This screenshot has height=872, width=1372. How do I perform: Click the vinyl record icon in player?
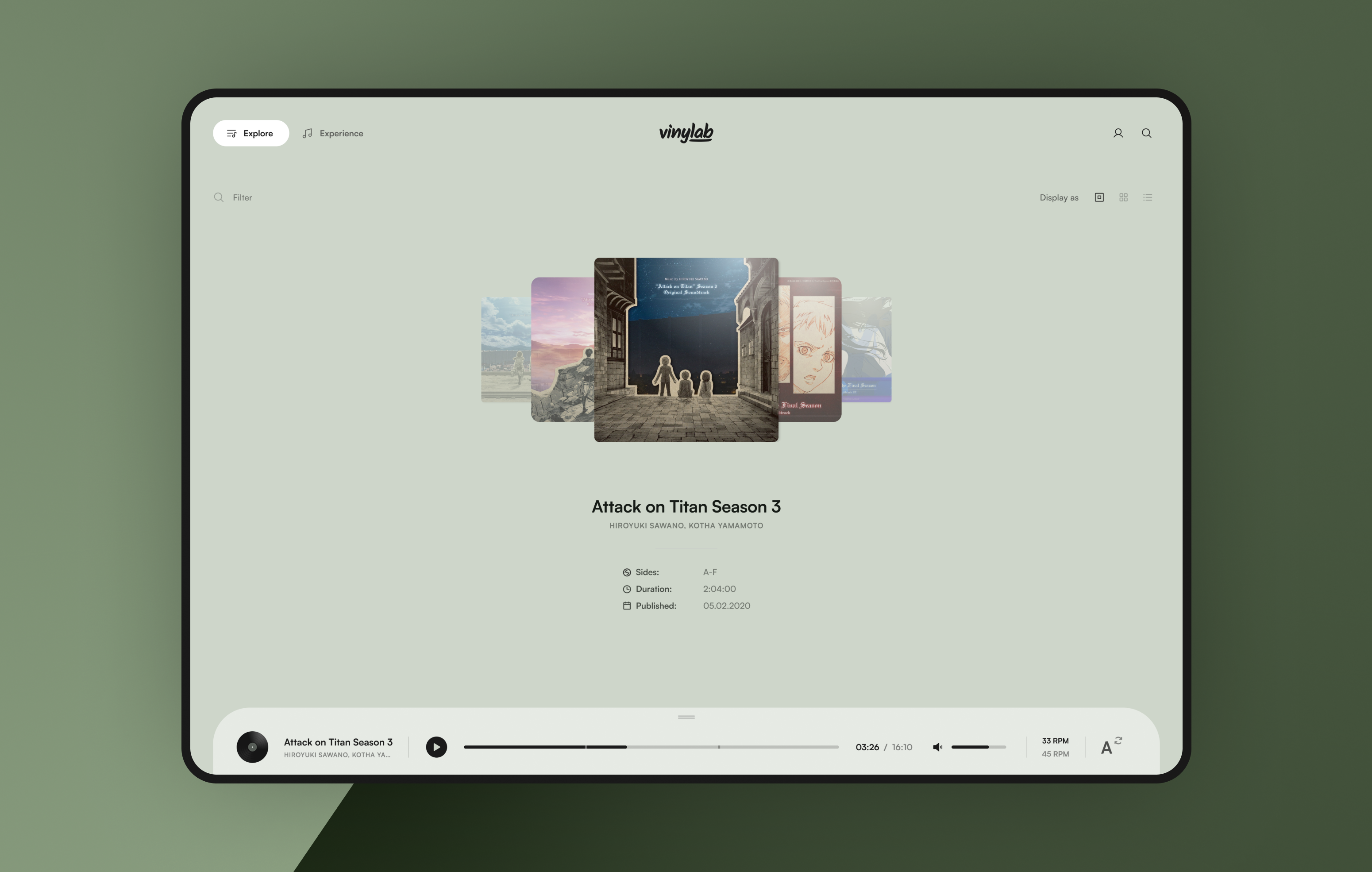(252, 747)
